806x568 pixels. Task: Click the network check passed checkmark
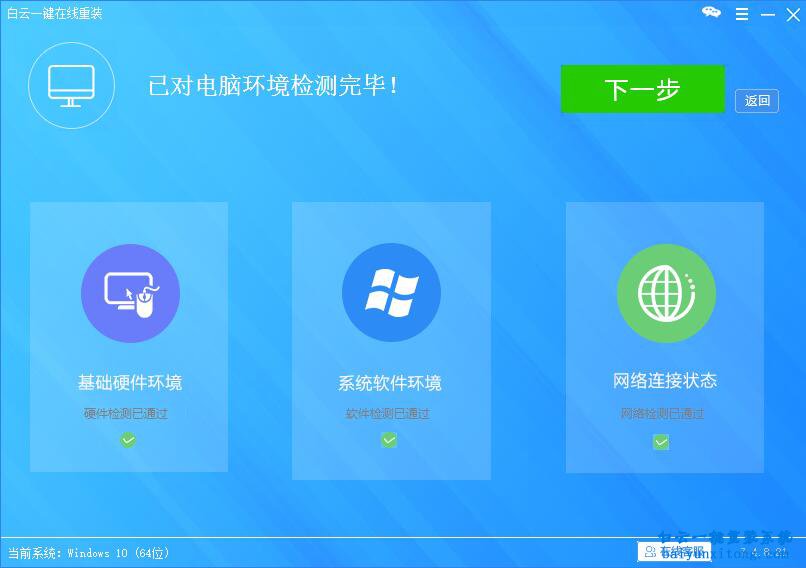point(661,441)
